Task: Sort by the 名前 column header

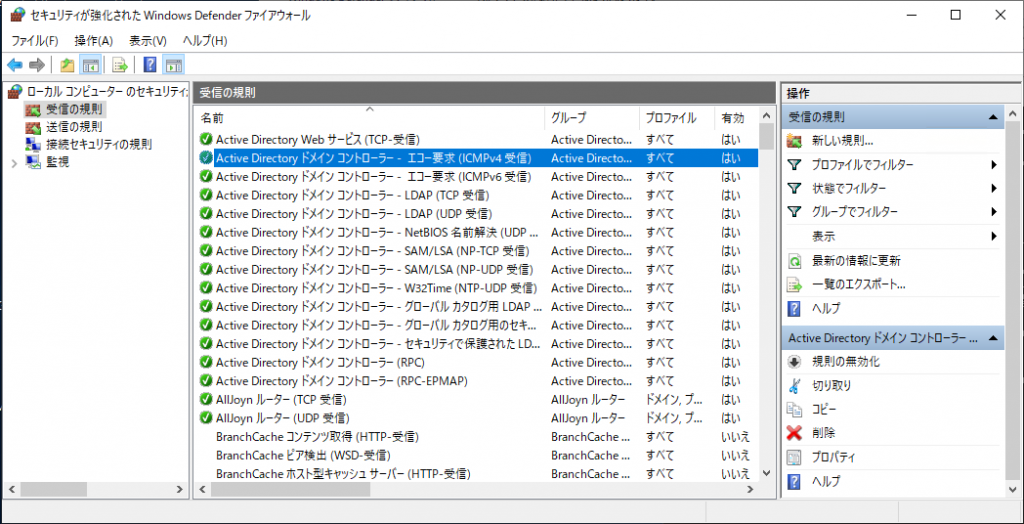Action: (370, 118)
